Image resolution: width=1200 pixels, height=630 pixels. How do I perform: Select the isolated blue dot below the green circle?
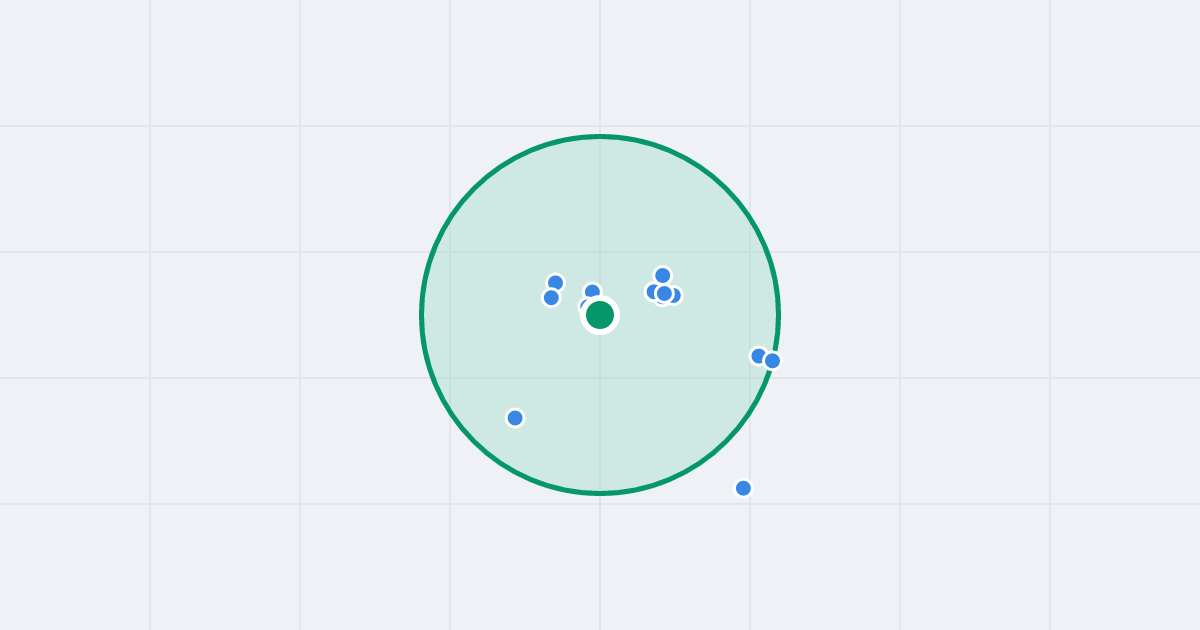point(743,488)
